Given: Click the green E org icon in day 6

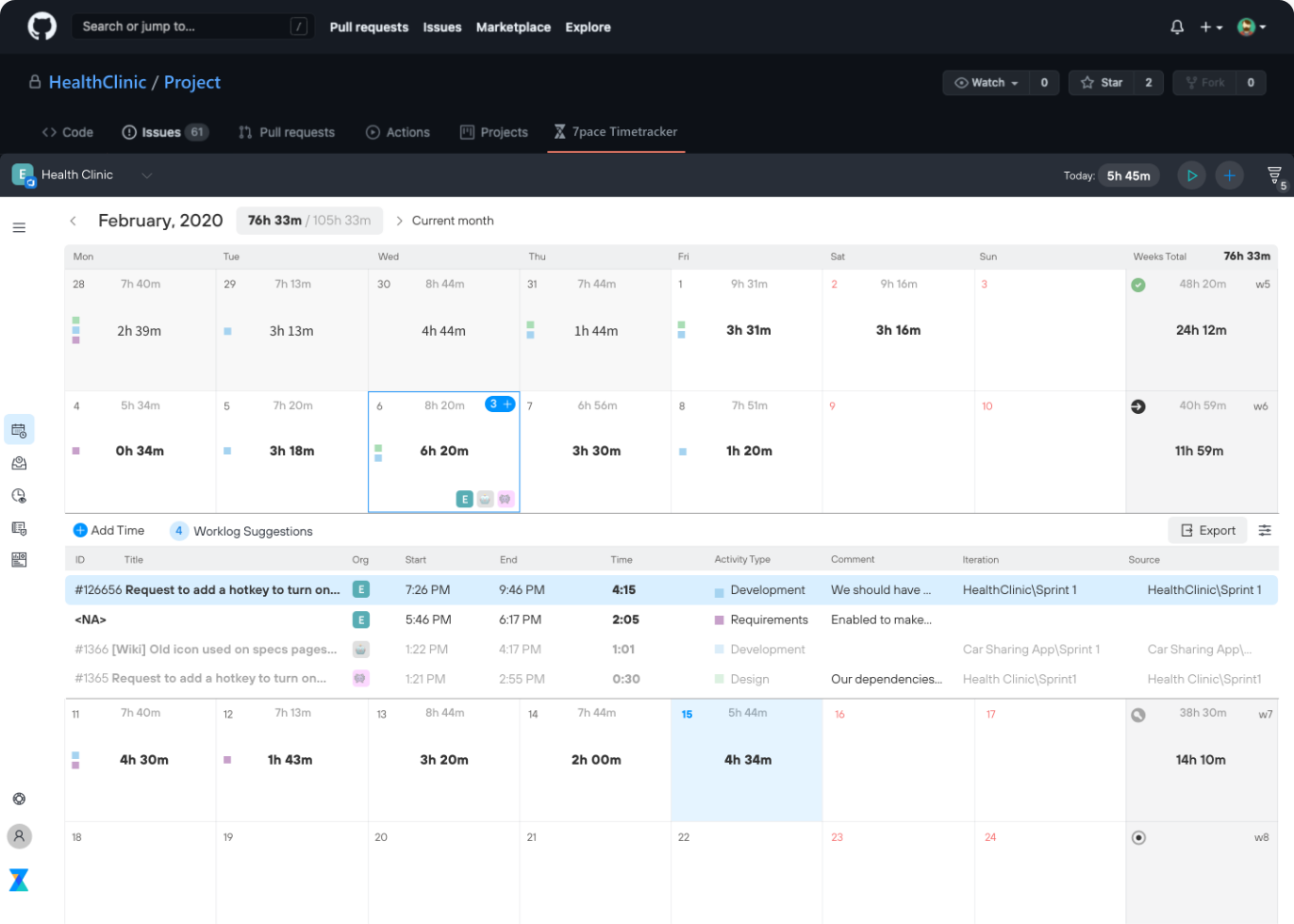Looking at the screenshot, I should coord(464,499).
